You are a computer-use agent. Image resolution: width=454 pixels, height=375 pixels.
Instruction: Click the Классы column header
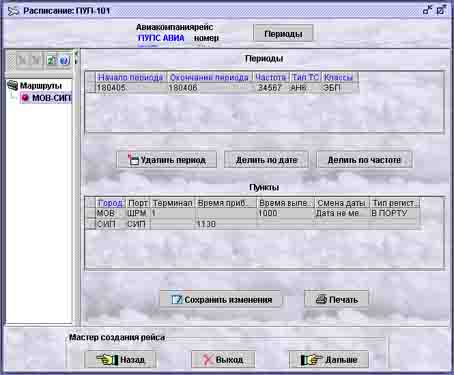339,77
